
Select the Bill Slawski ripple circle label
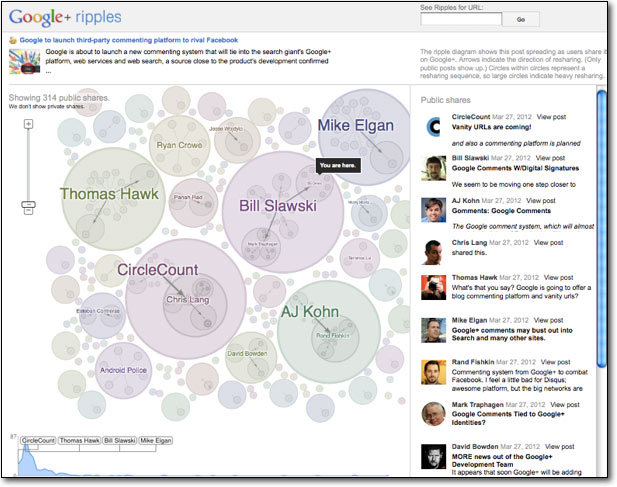point(278,206)
